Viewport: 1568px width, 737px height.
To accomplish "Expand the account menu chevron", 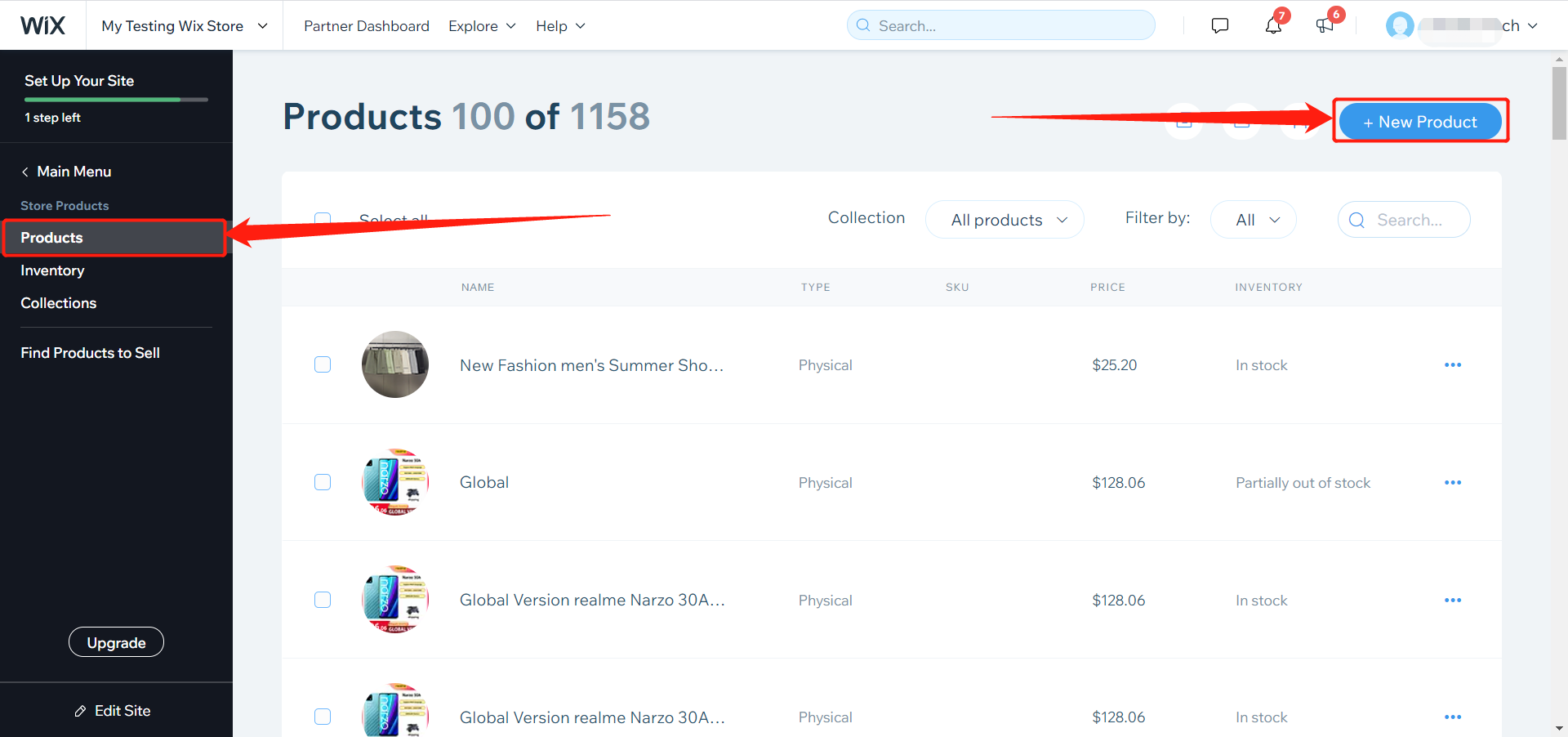I will pyautogui.click(x=1533, y=25).
